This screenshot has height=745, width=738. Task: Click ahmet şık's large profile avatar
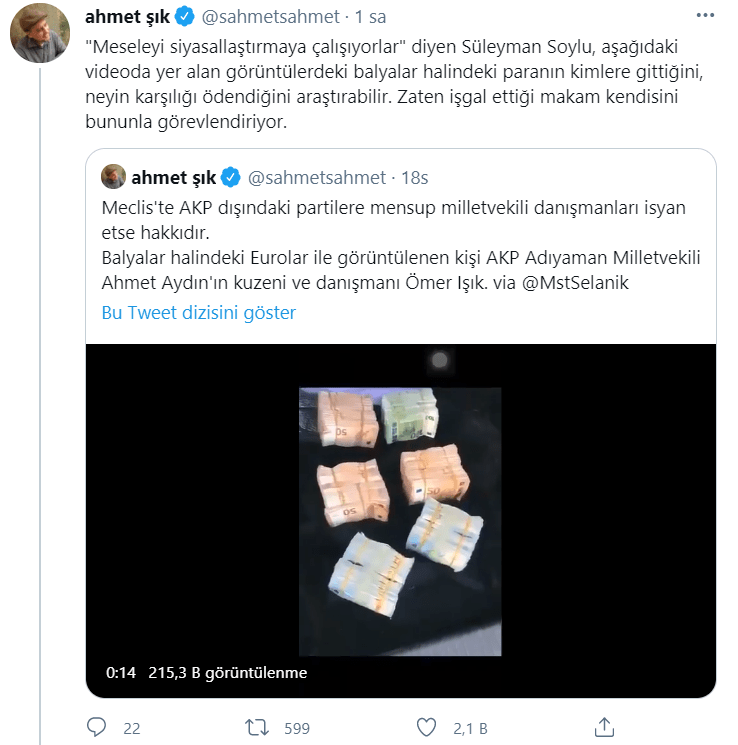(40, 33)
